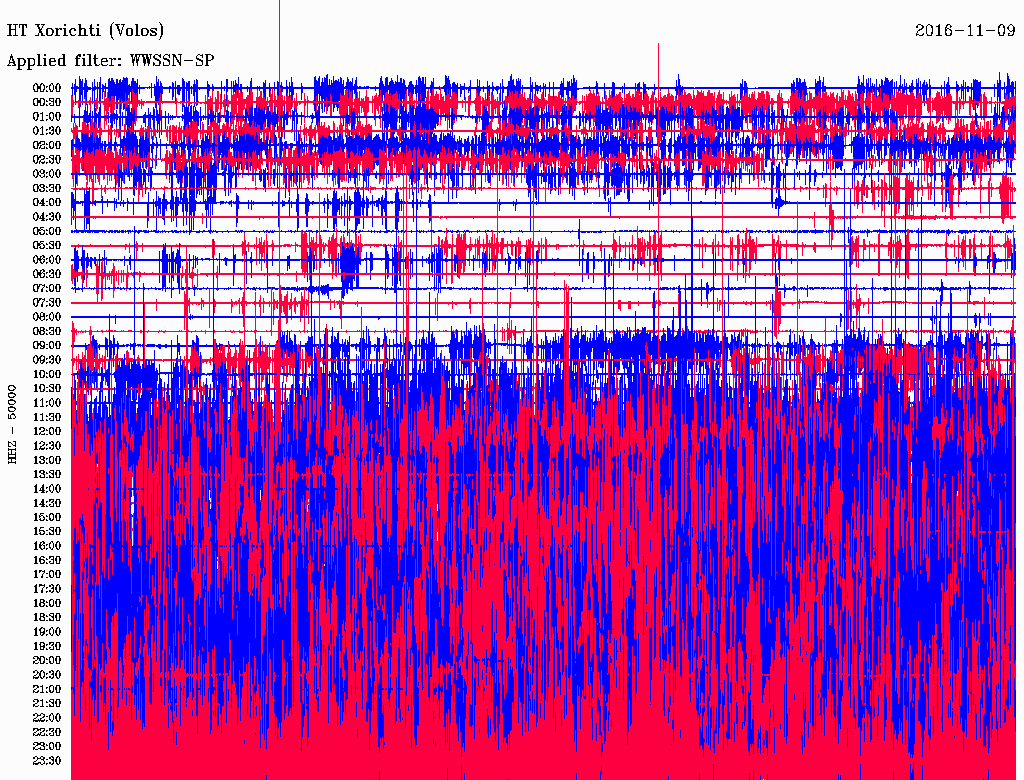
Task: Click the 13:00 time label
Action: 47,460
